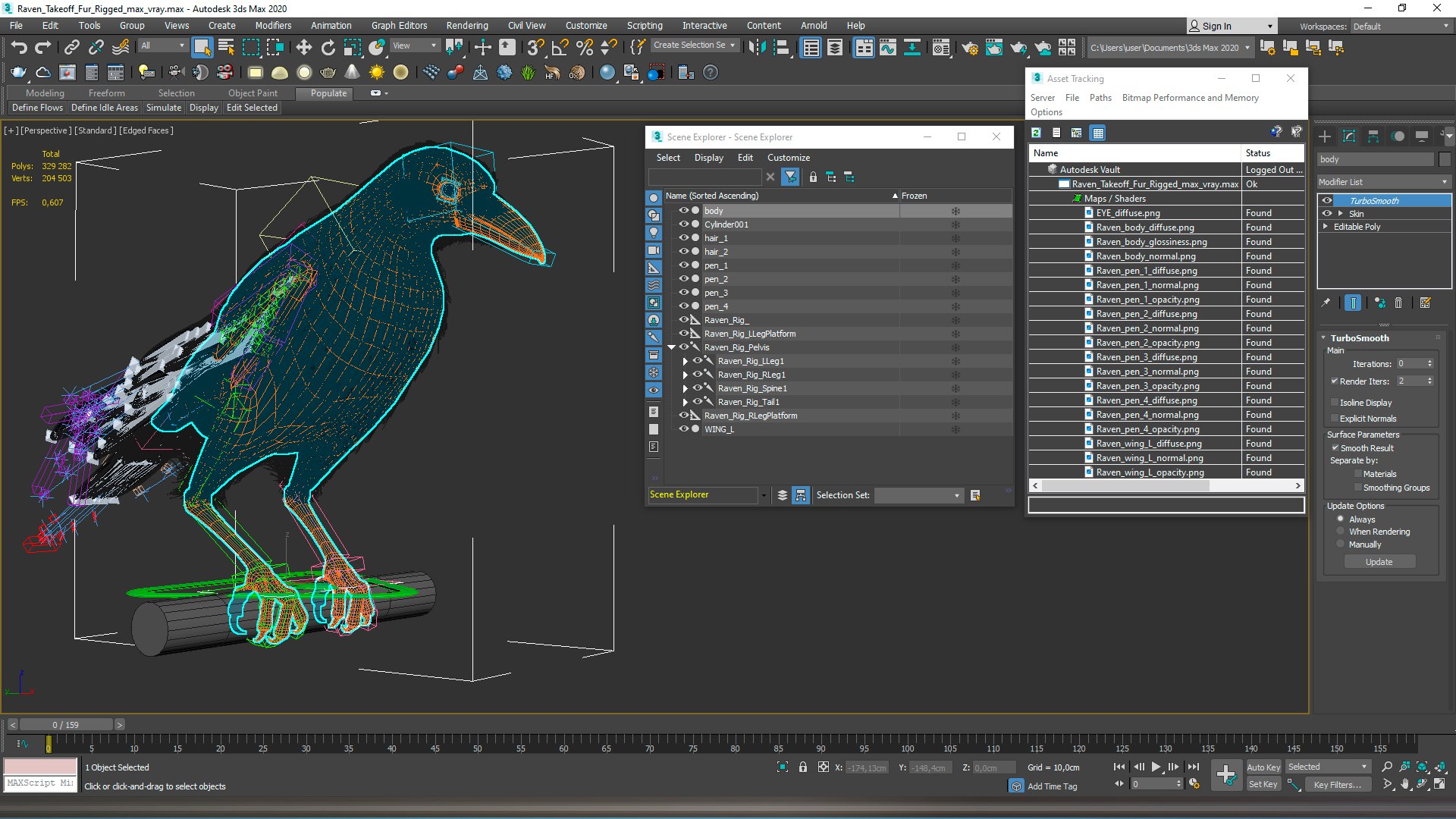Select the Select and Move tool
1456x819 pixels.
(x=303, y=47)
